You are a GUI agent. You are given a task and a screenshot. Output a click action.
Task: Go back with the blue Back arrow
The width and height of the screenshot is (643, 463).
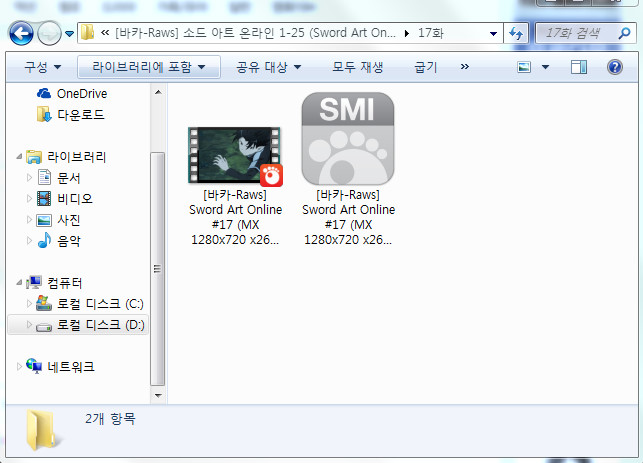point(21,33)
